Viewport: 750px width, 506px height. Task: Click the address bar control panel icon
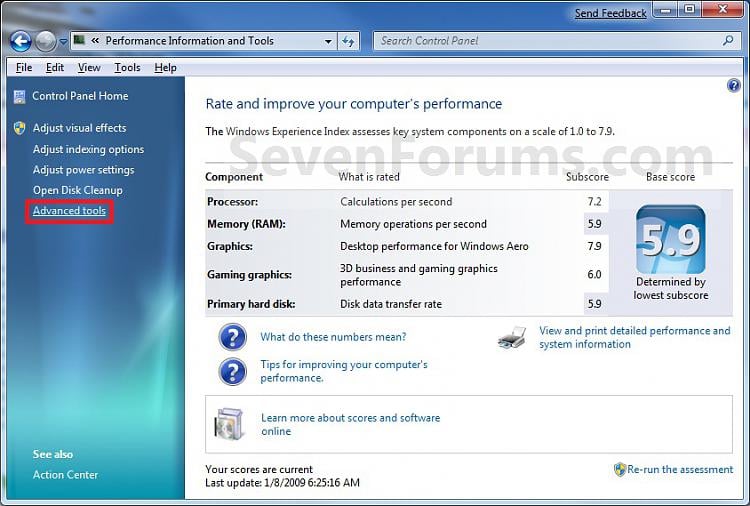[79, 40]
